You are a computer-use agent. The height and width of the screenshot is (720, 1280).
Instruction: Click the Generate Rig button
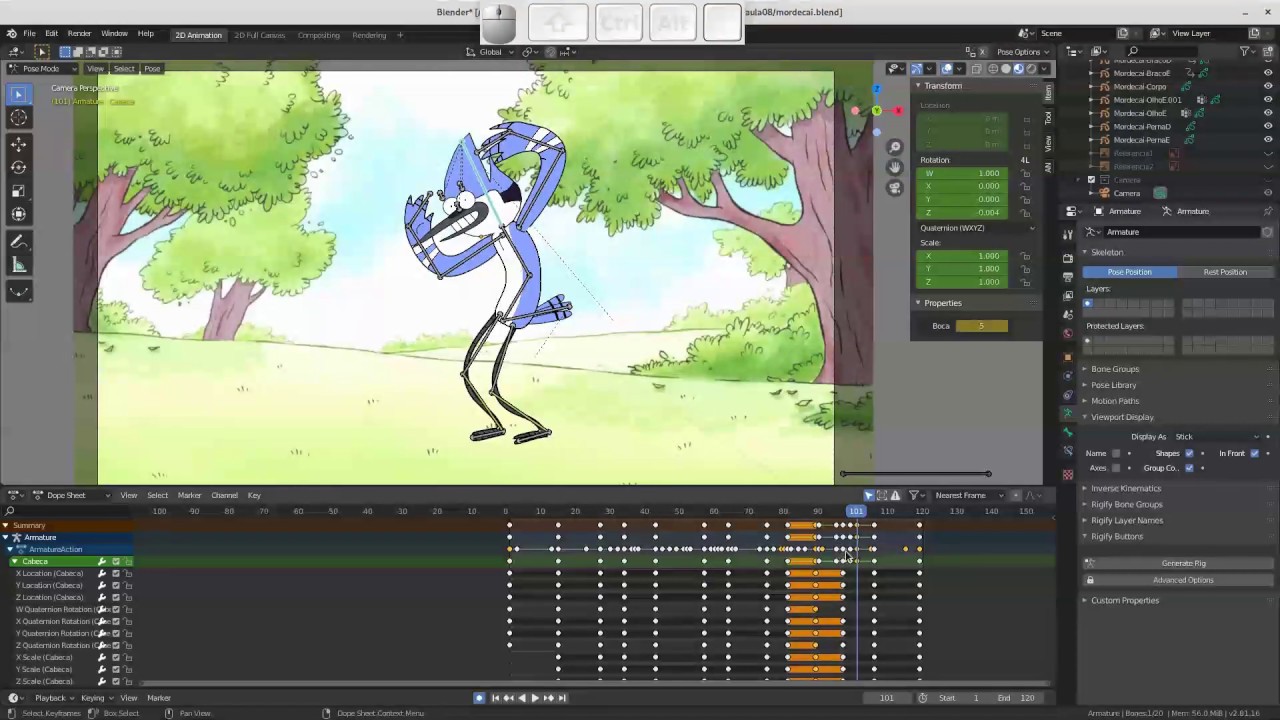tap(1183, 563)
